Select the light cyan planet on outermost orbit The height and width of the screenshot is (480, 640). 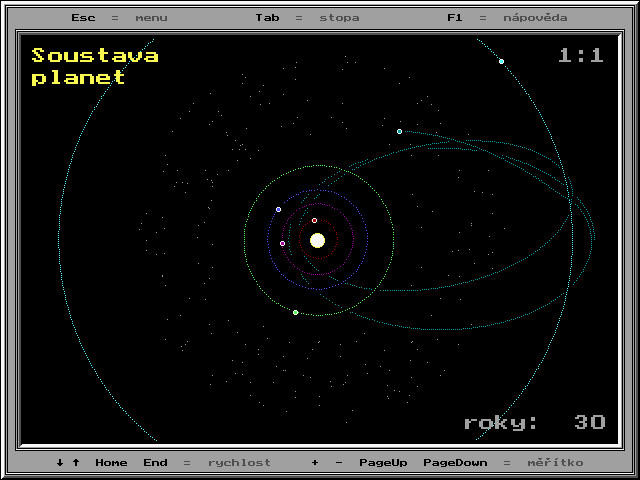501,62
